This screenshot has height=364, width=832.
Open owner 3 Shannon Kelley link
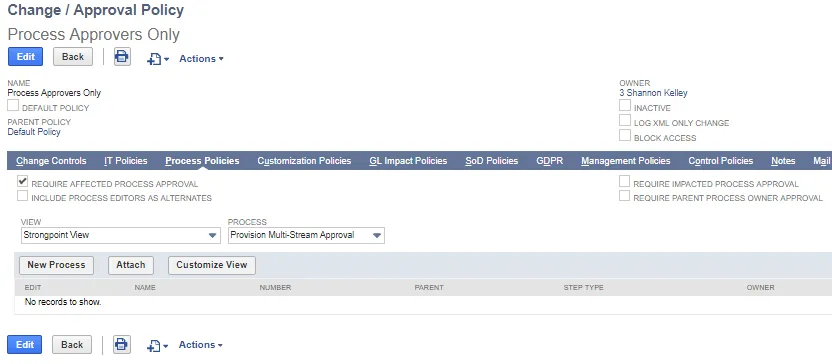coord(653,93)
